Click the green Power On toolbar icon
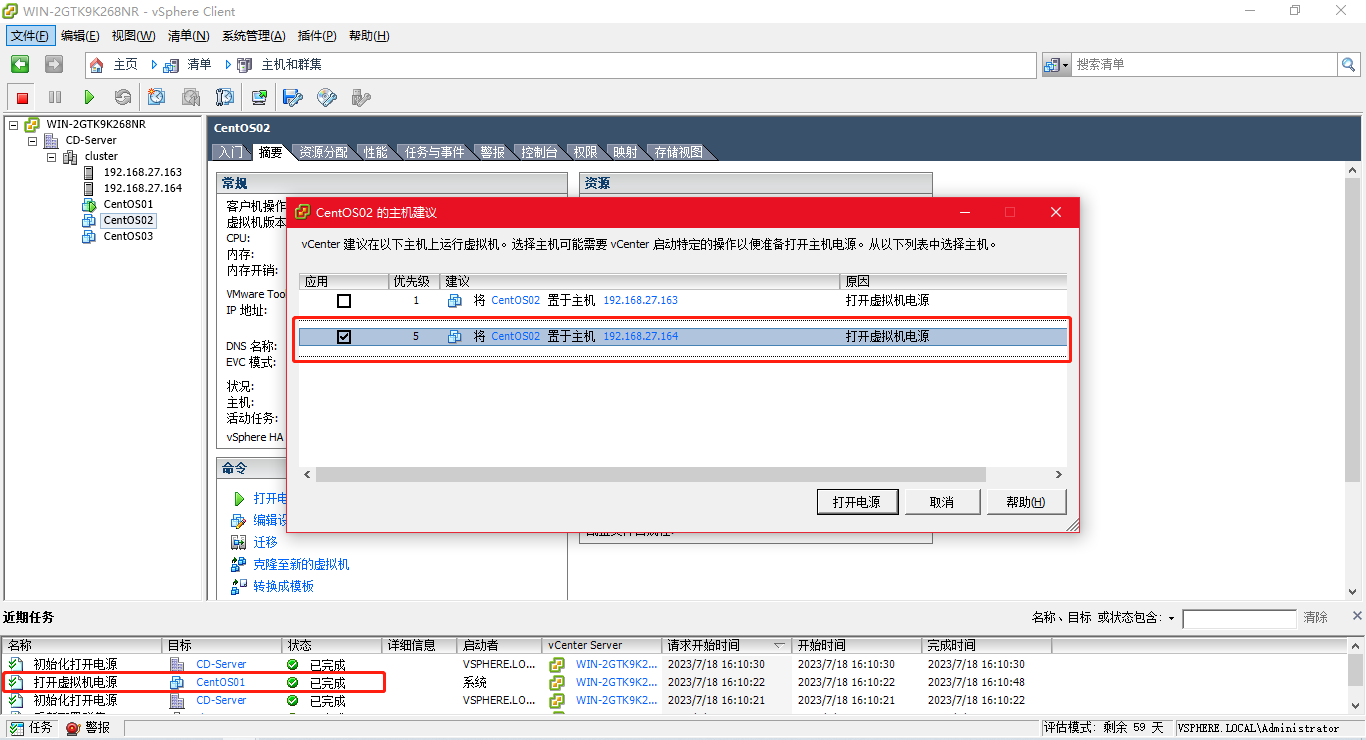1366x740 pixels. [89, 97]
